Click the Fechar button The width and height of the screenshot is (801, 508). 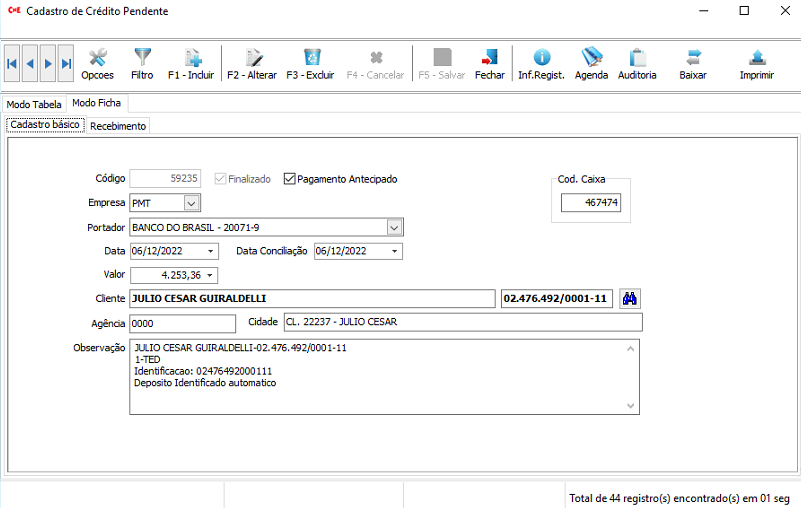(489, 64)
